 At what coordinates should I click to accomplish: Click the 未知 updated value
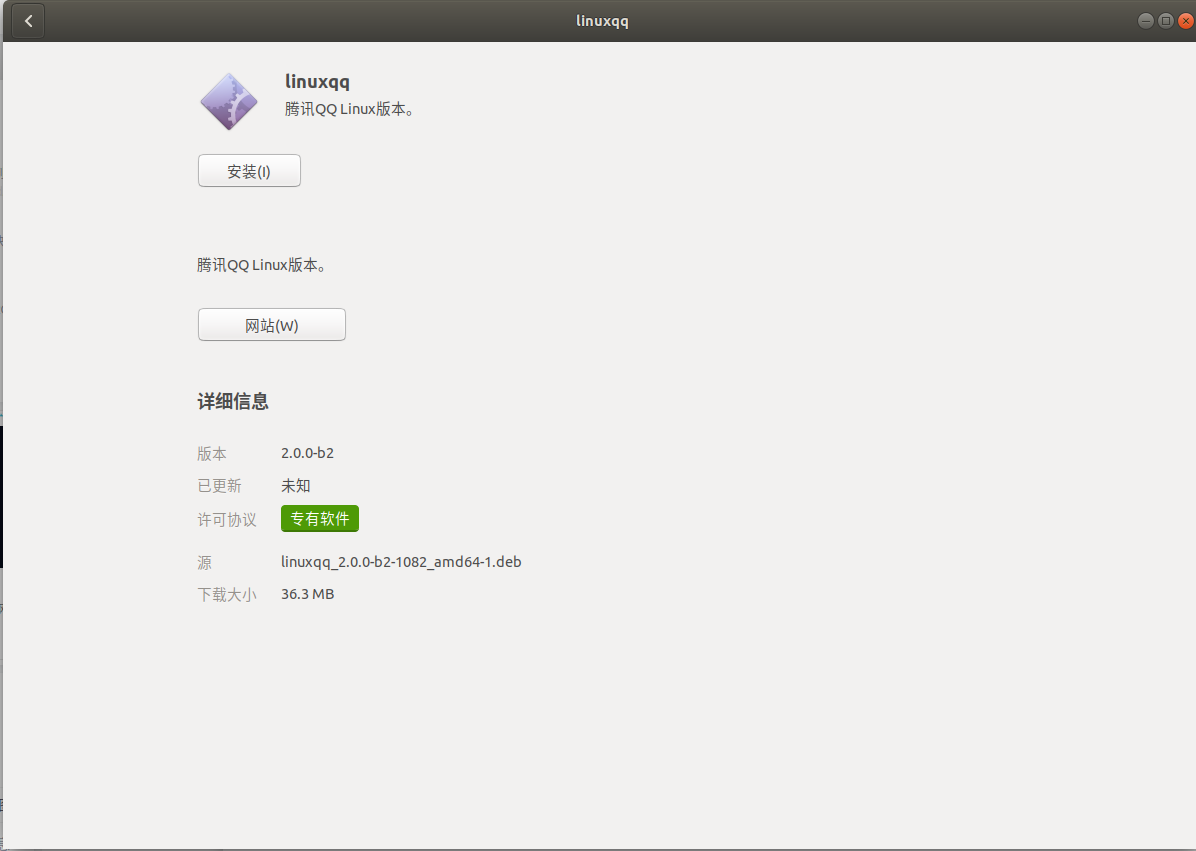click(296, 486)
